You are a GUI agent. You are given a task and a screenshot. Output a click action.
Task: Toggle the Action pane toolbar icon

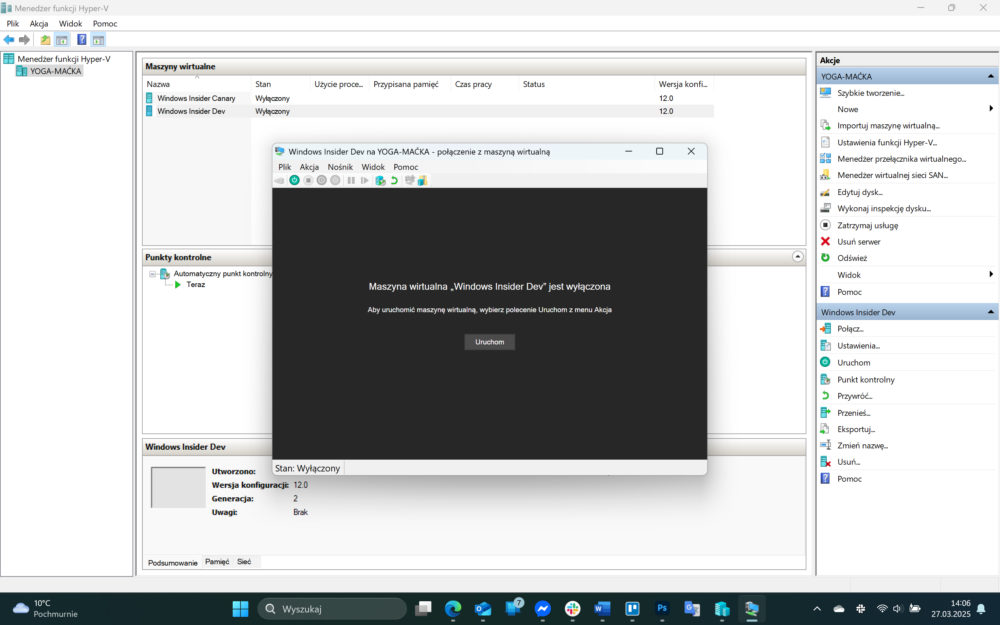(98, 40)
